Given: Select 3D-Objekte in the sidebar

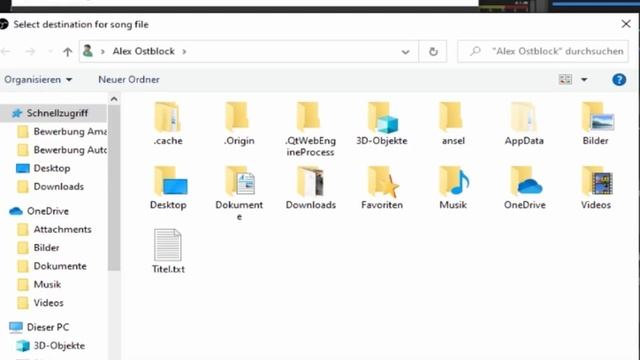Looking at the screenshot, I should tap(50, 346).
